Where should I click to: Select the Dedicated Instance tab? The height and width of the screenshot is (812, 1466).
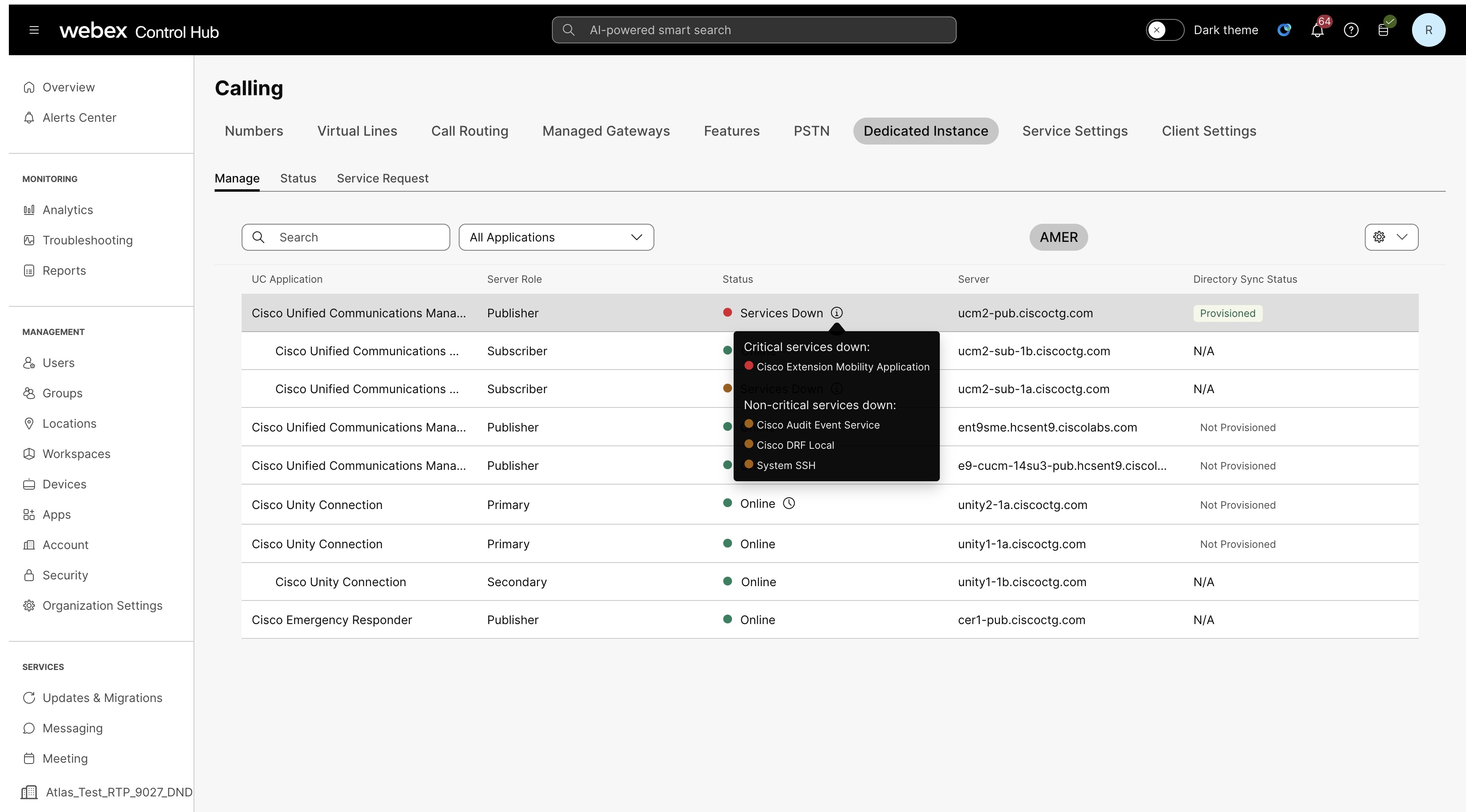tap(926, 131)
